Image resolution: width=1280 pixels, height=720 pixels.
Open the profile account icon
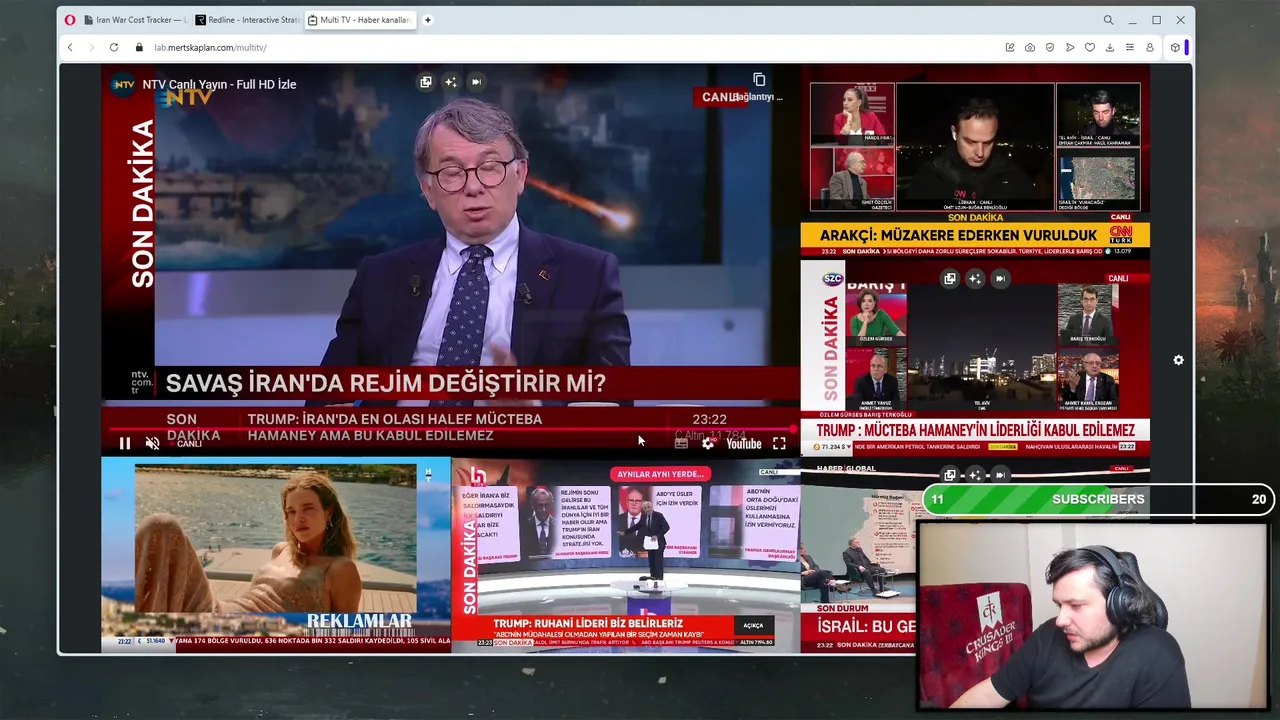point(1150,47)
